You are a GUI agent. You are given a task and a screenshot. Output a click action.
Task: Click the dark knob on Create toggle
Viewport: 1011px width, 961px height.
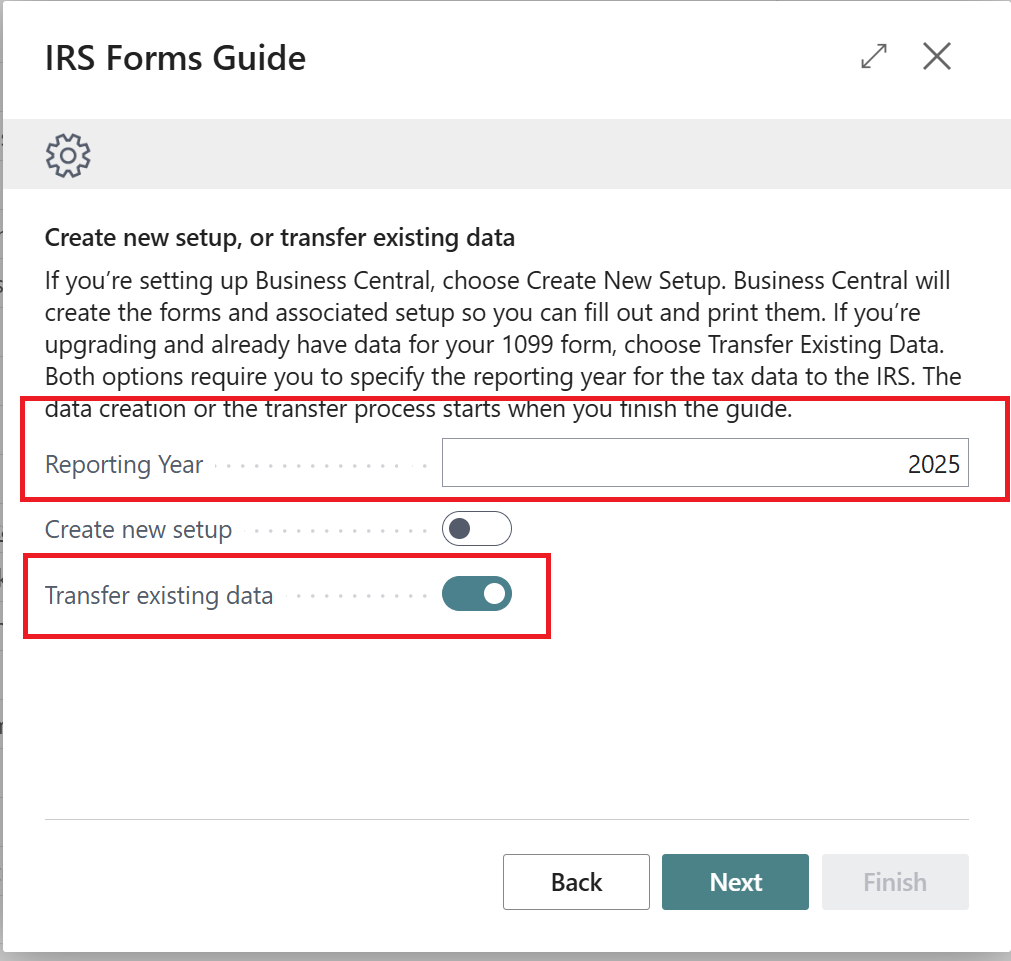[460, 529]
